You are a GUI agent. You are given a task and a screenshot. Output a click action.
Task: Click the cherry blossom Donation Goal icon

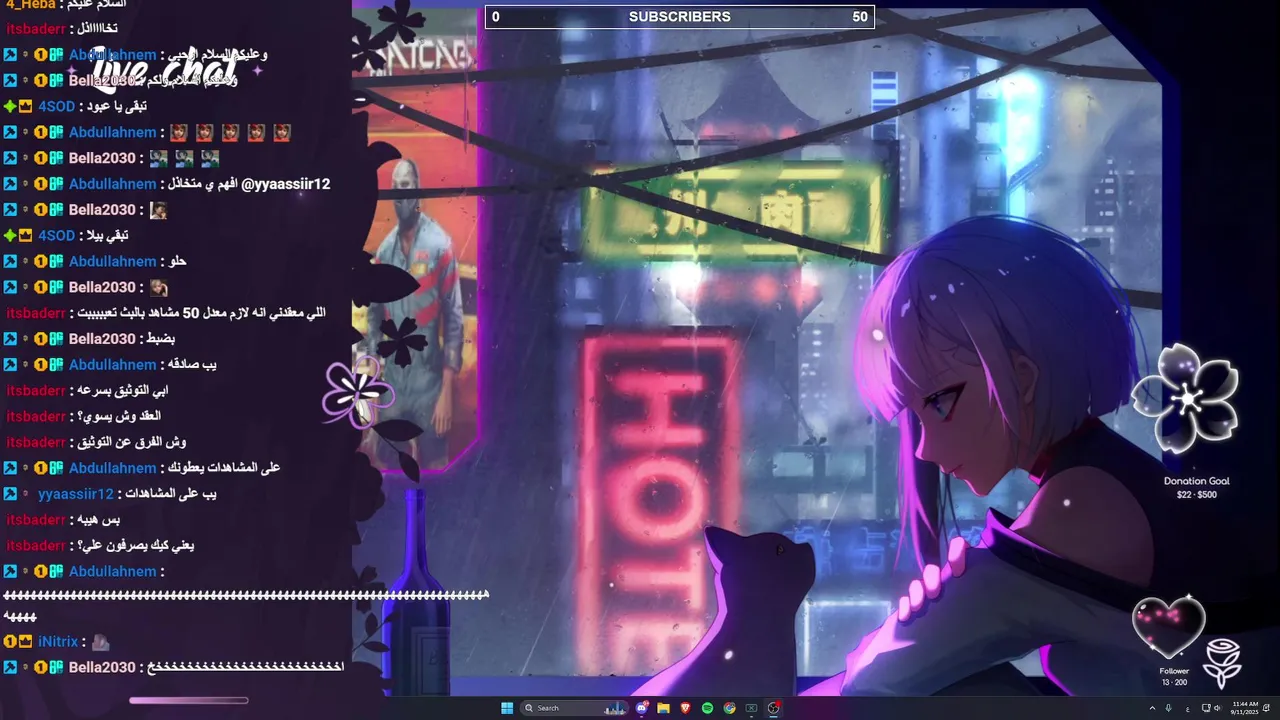(x=1187, y=398)
